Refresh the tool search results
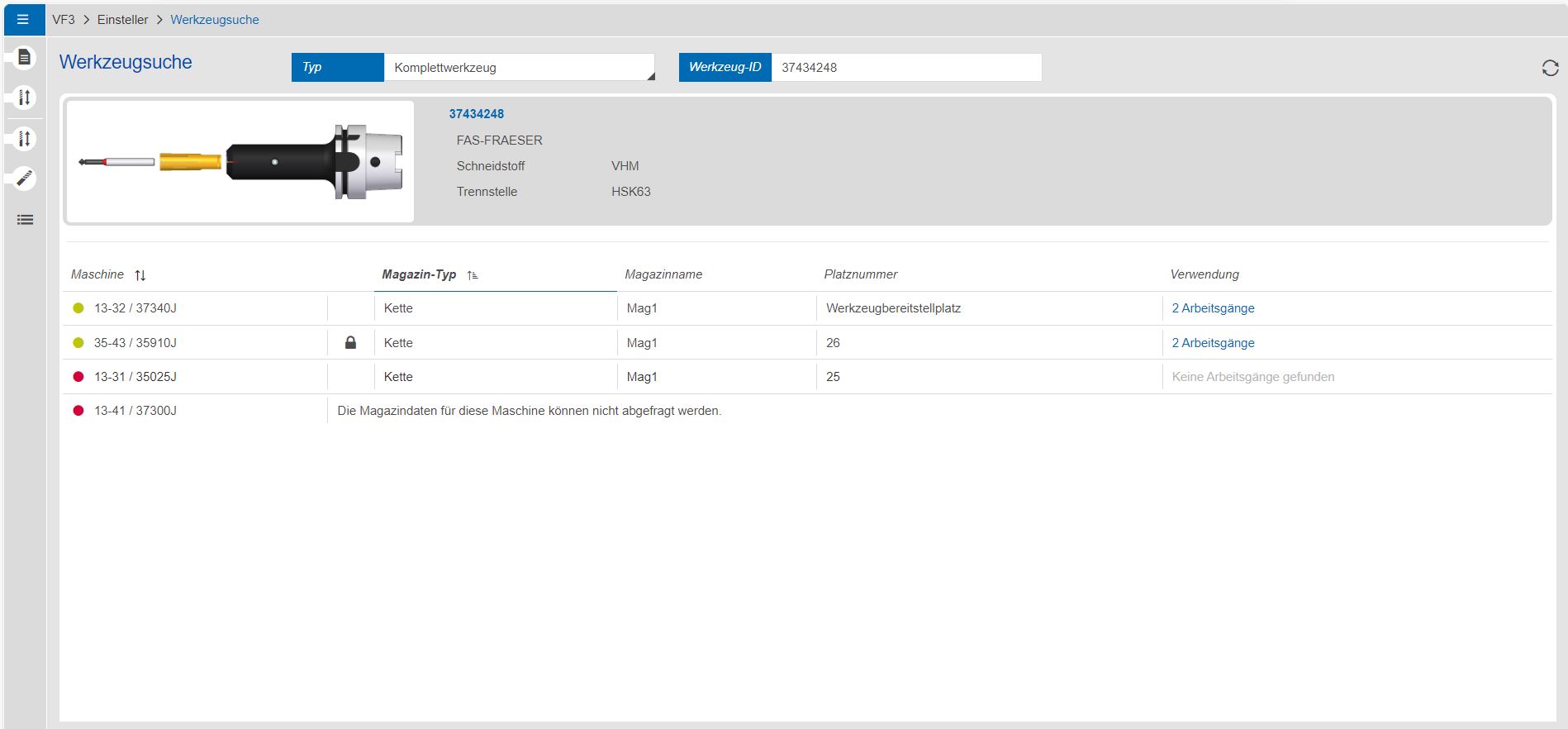1568x729 pixels. [1550, 68]
